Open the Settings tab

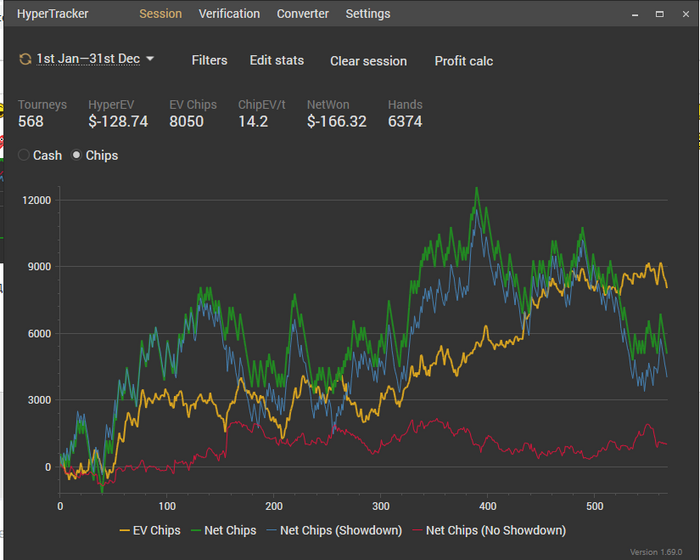(x=368, y=14)
